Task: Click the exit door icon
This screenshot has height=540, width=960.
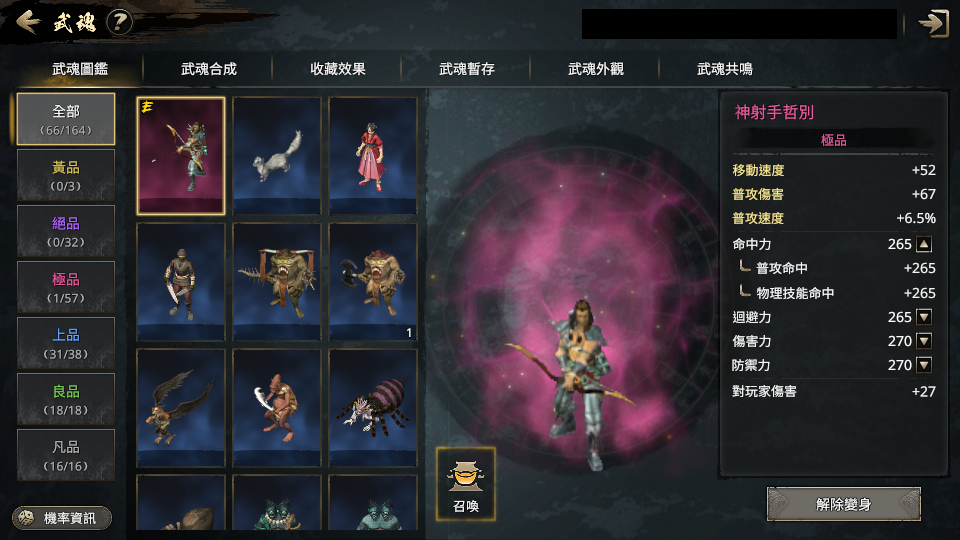Action: click(933, 23)
